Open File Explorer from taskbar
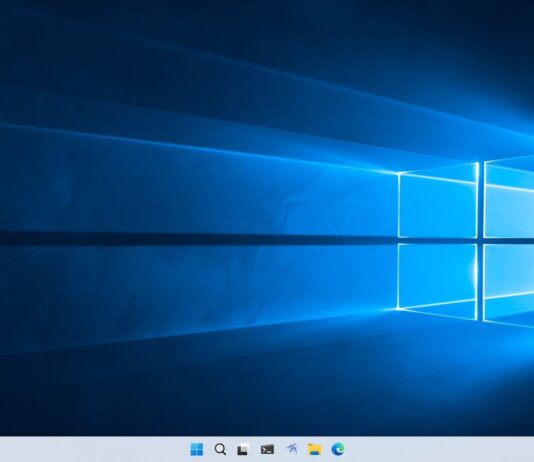This screenshot has width=534, height=462. pos(314,449)
